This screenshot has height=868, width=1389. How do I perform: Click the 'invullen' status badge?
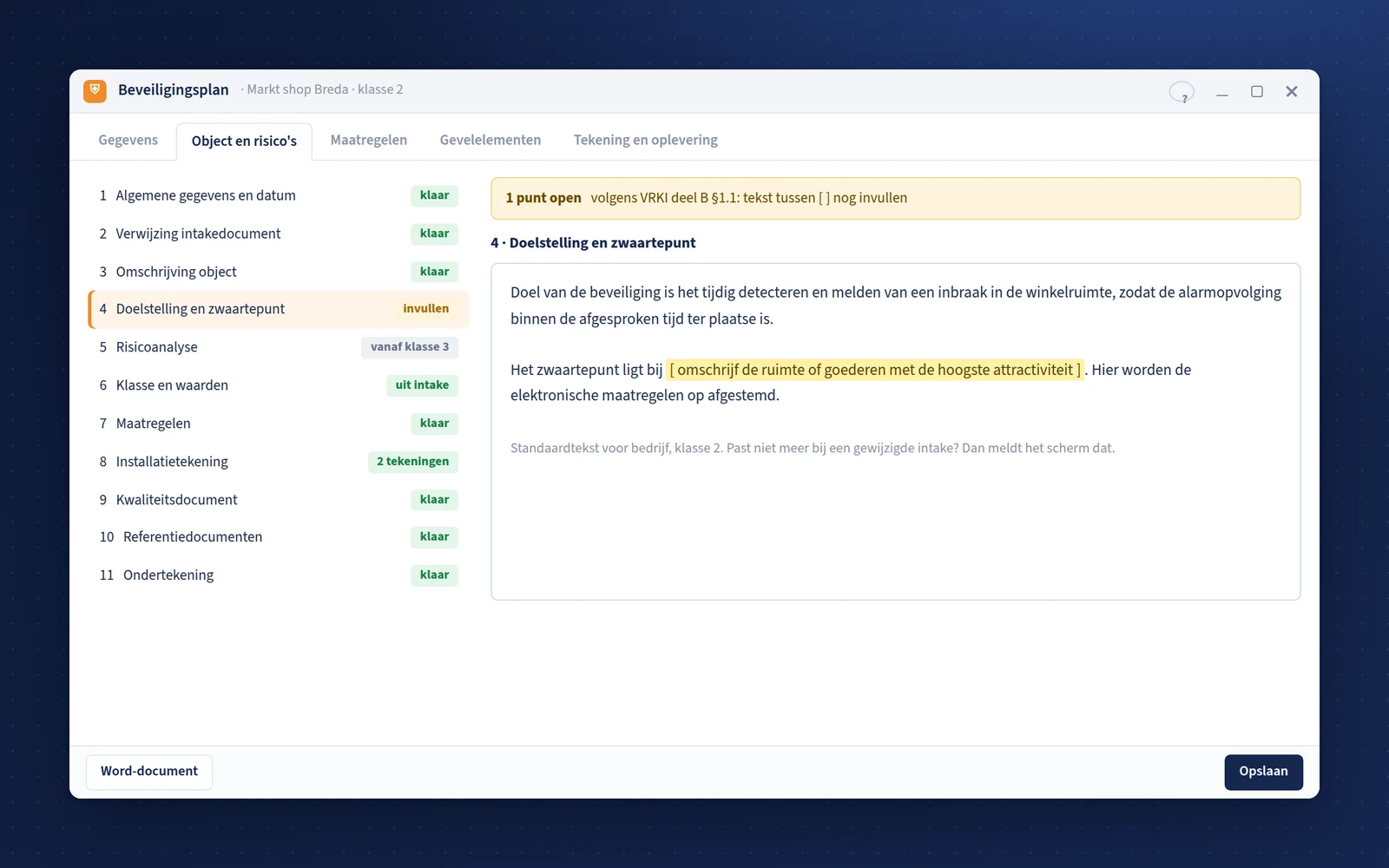coord(425,310)
